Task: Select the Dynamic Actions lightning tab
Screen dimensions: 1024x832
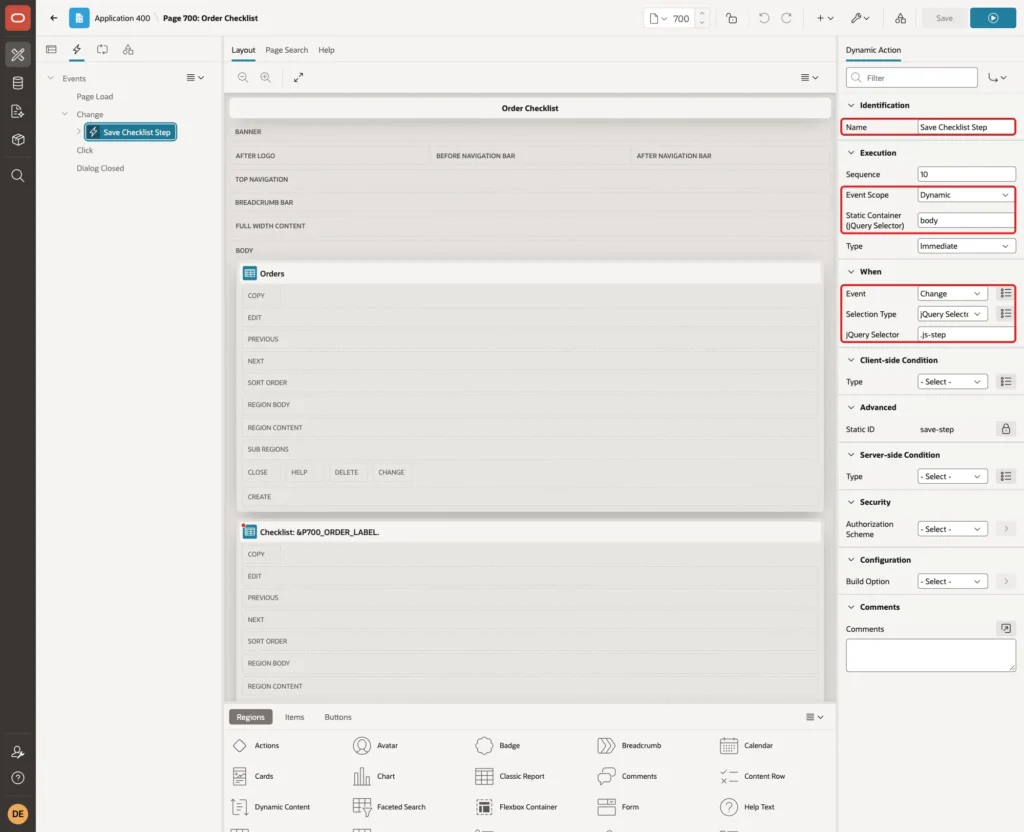Action: (76, 50)
